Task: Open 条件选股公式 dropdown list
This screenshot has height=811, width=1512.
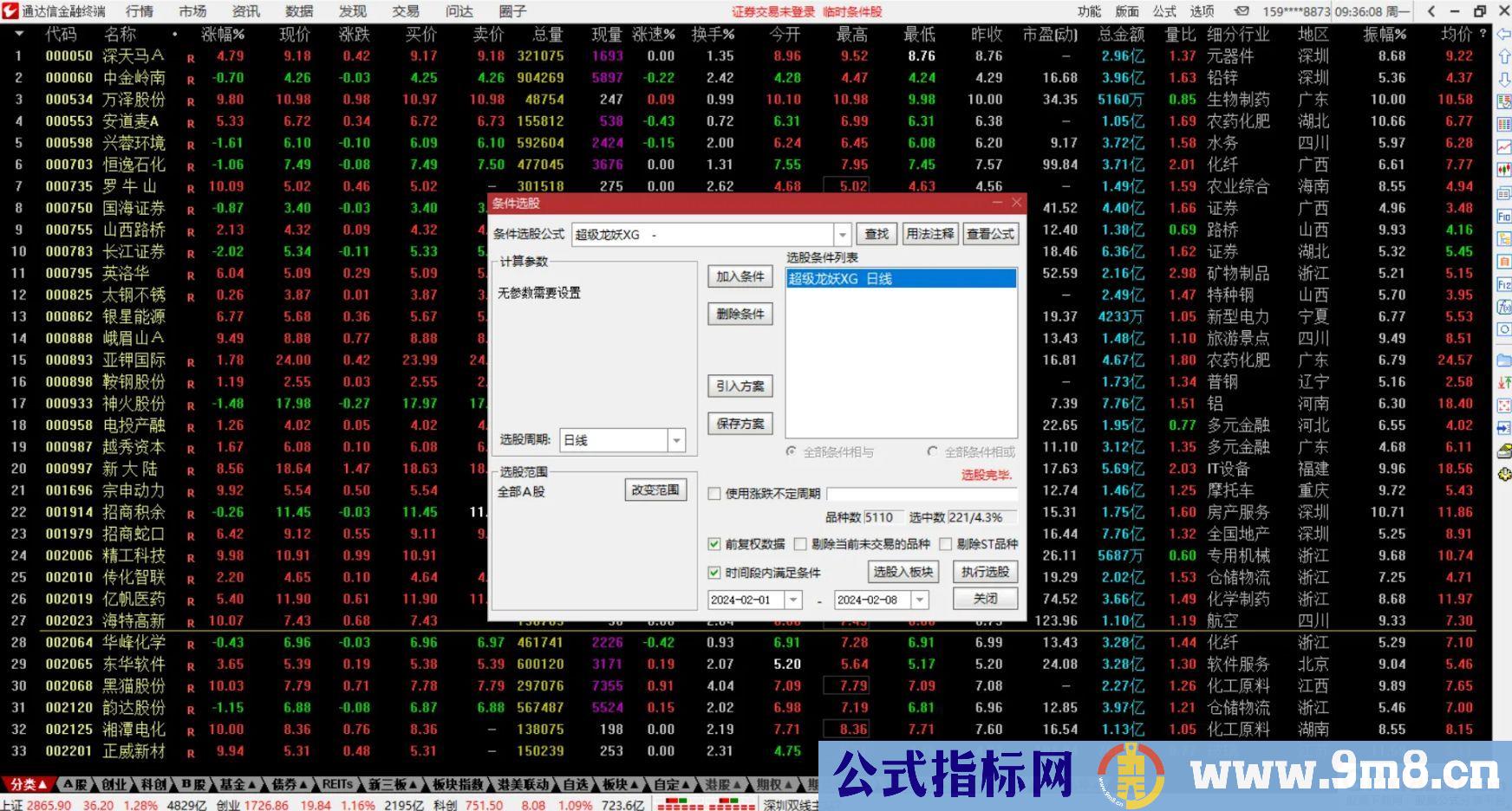Action: pos(843,235)
